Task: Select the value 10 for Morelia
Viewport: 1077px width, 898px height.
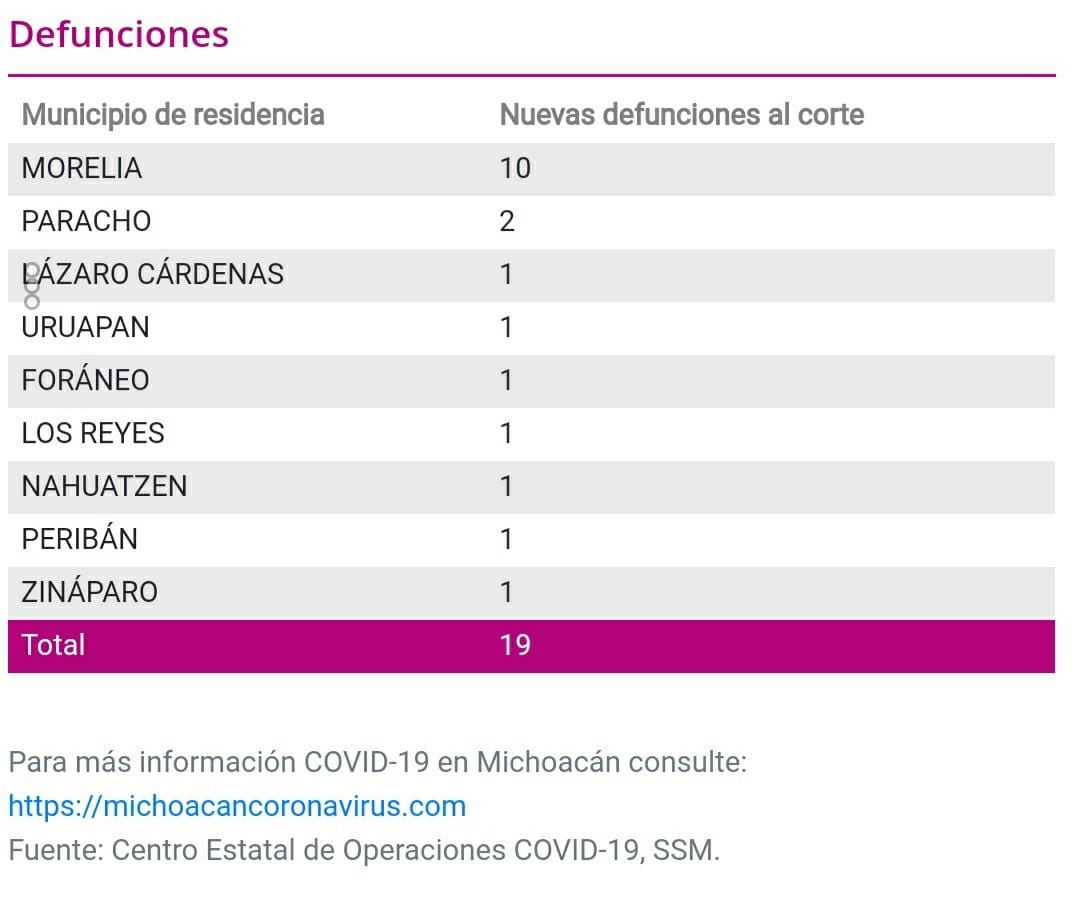Action: click(x=515, y=168)
